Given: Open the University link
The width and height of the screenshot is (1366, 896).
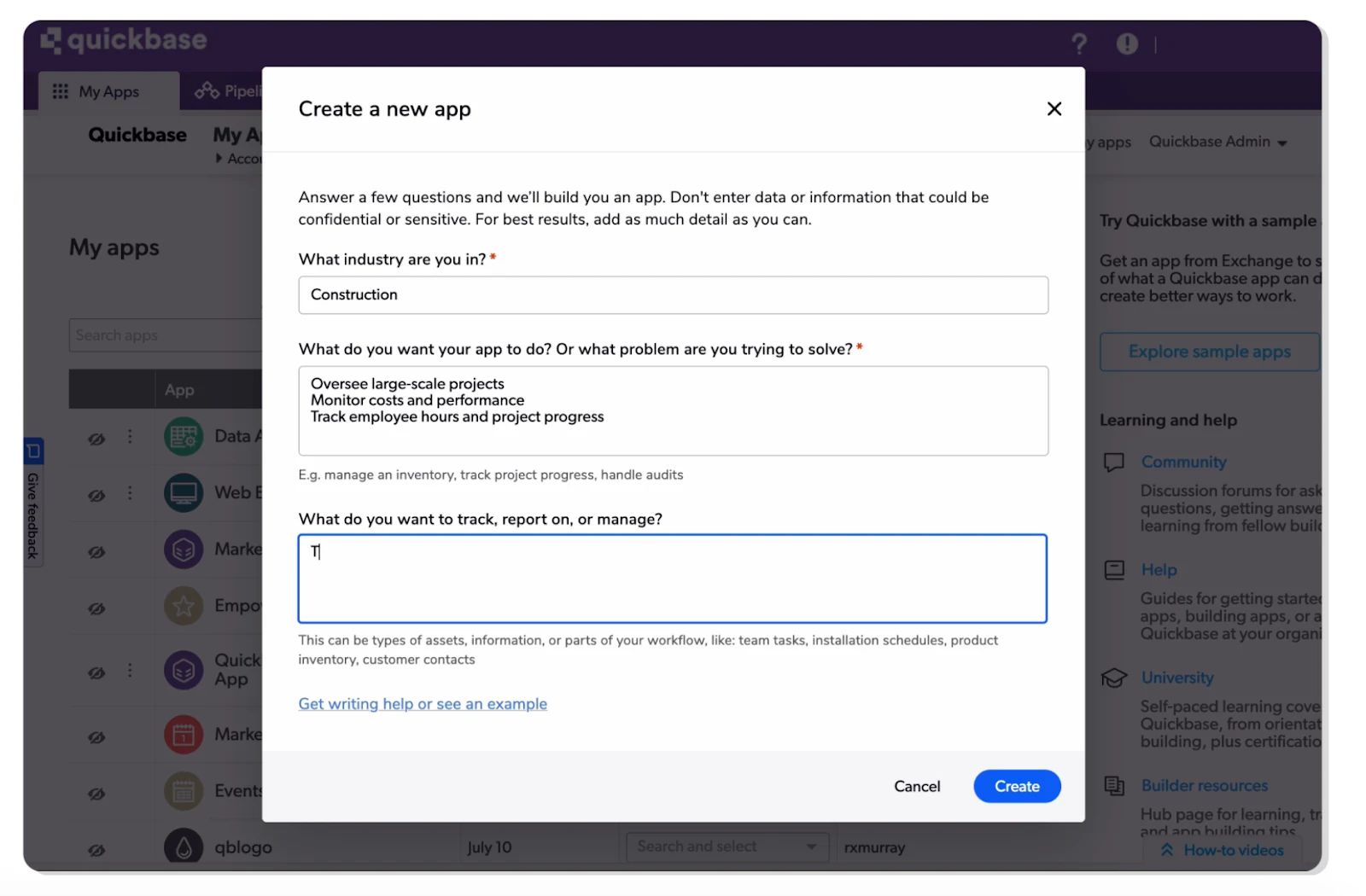Looking at the screenshot, I should [x=1177, y=678].
